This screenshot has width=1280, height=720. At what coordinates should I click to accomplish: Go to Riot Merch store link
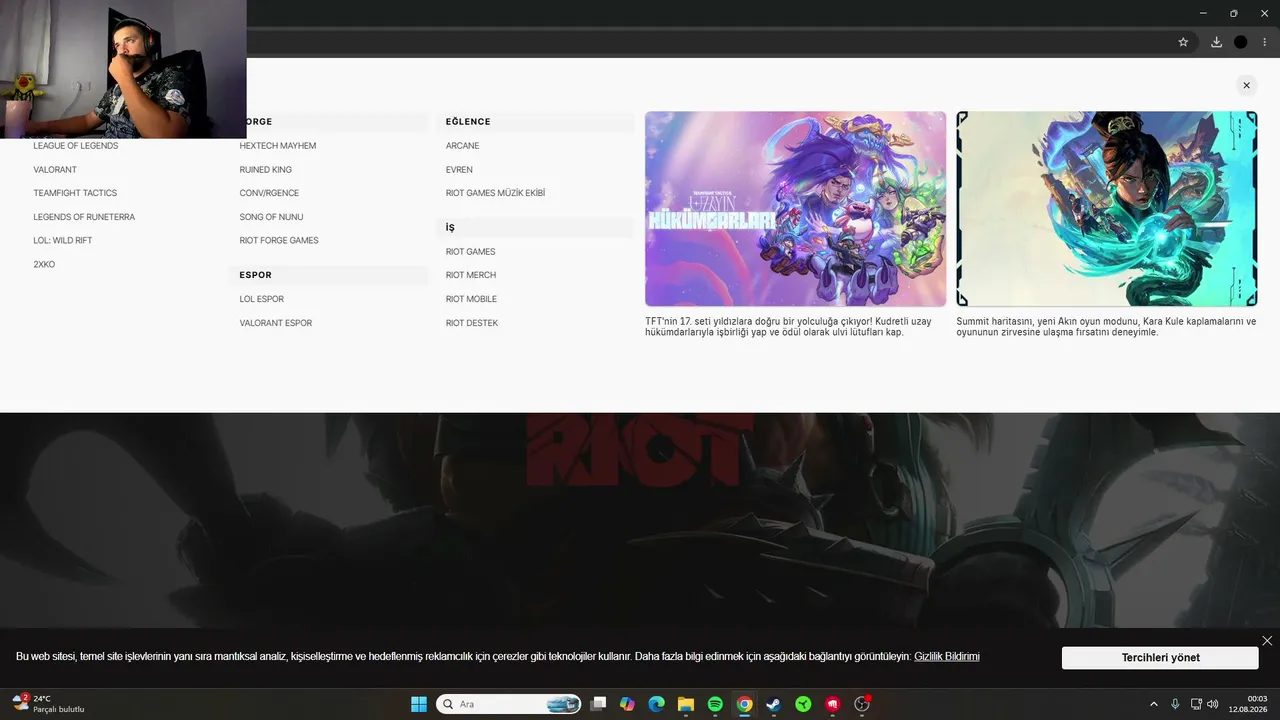pyautogui.click(x=471, y=275)
